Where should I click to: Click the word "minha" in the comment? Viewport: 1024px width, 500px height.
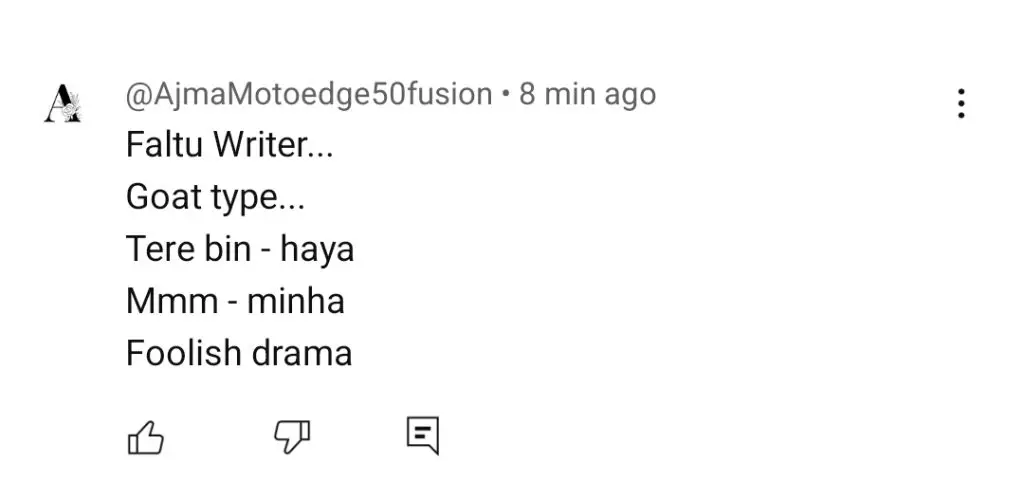[296, 301]
